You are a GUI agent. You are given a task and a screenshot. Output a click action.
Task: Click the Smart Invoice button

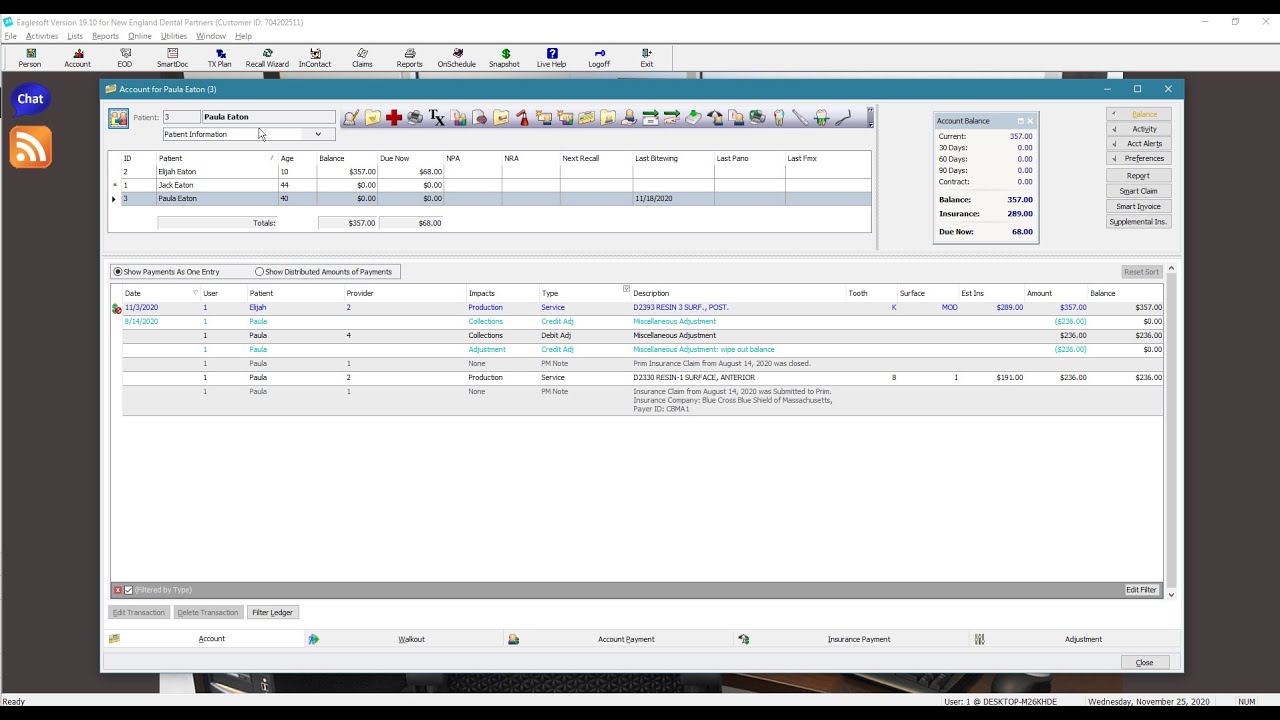(1138, 206)
